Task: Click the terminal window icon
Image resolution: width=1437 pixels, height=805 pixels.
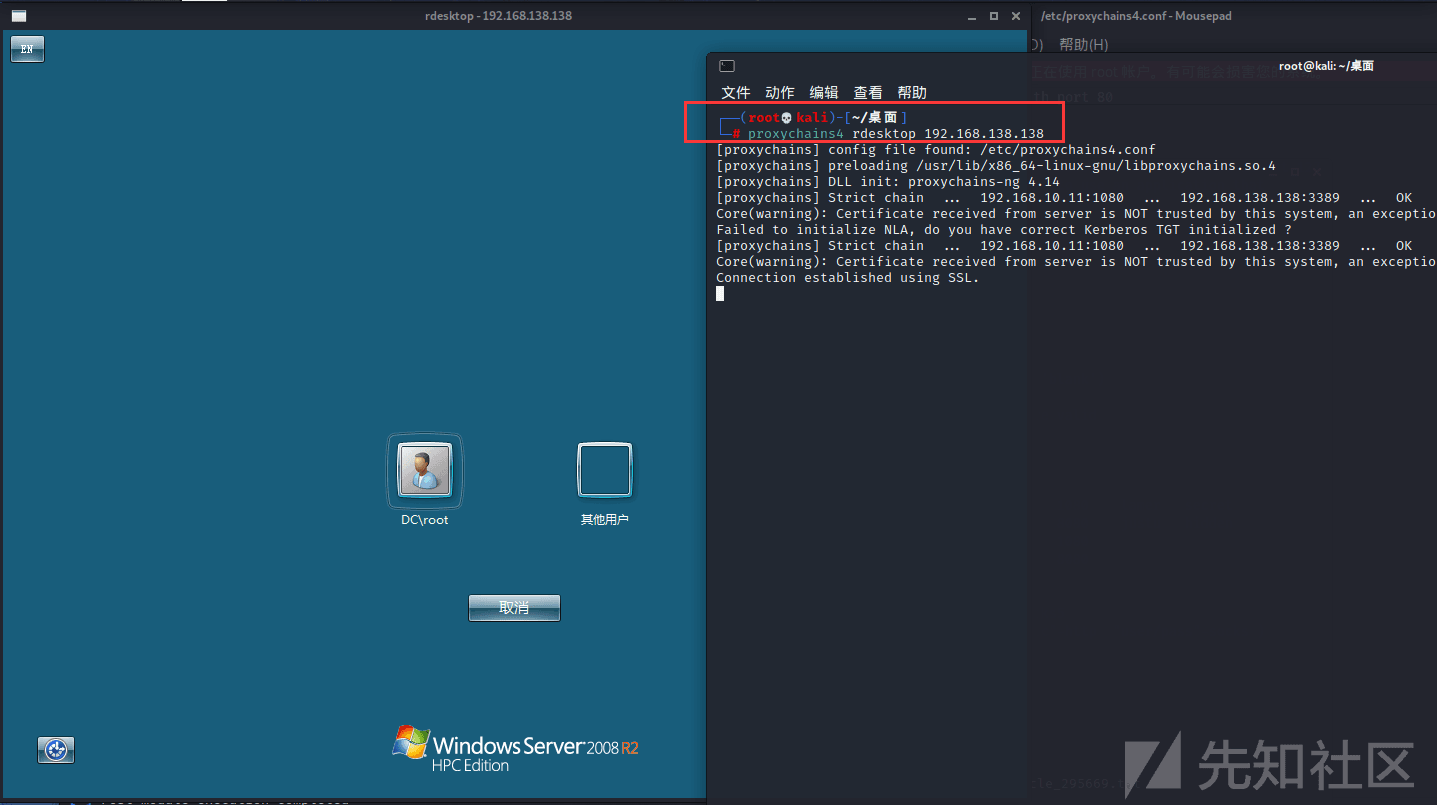Action: click(x=727, y=66)
